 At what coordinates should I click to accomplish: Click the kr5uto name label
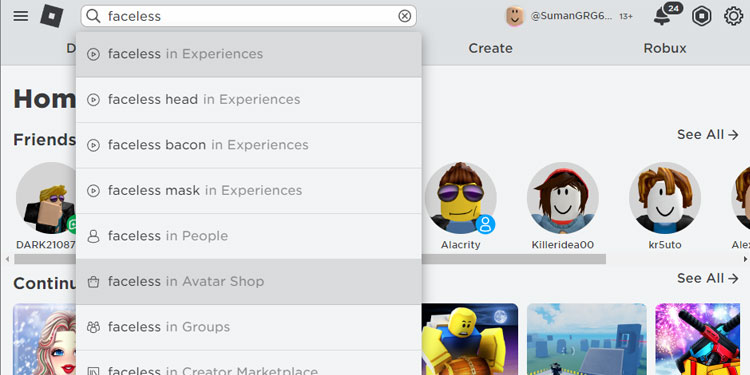(x=665, y=245)
